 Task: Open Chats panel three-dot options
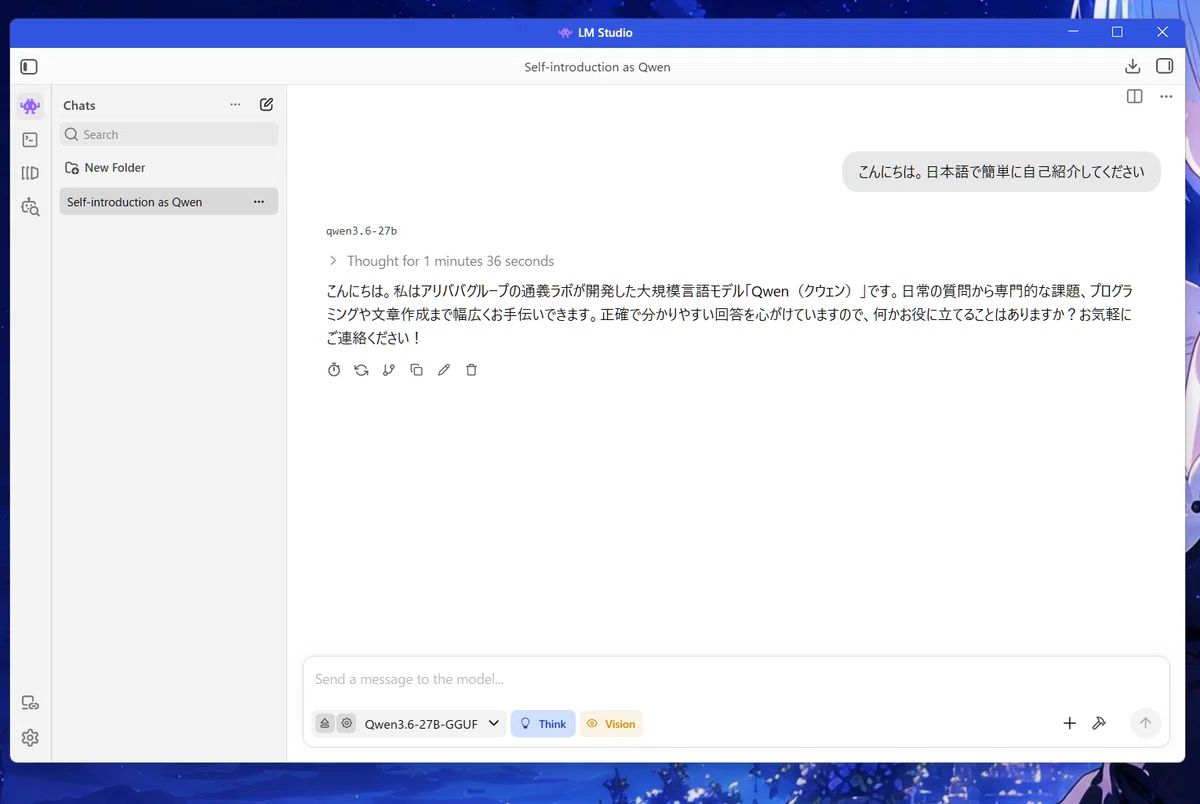pyautogui.click(x=235, y=104)
